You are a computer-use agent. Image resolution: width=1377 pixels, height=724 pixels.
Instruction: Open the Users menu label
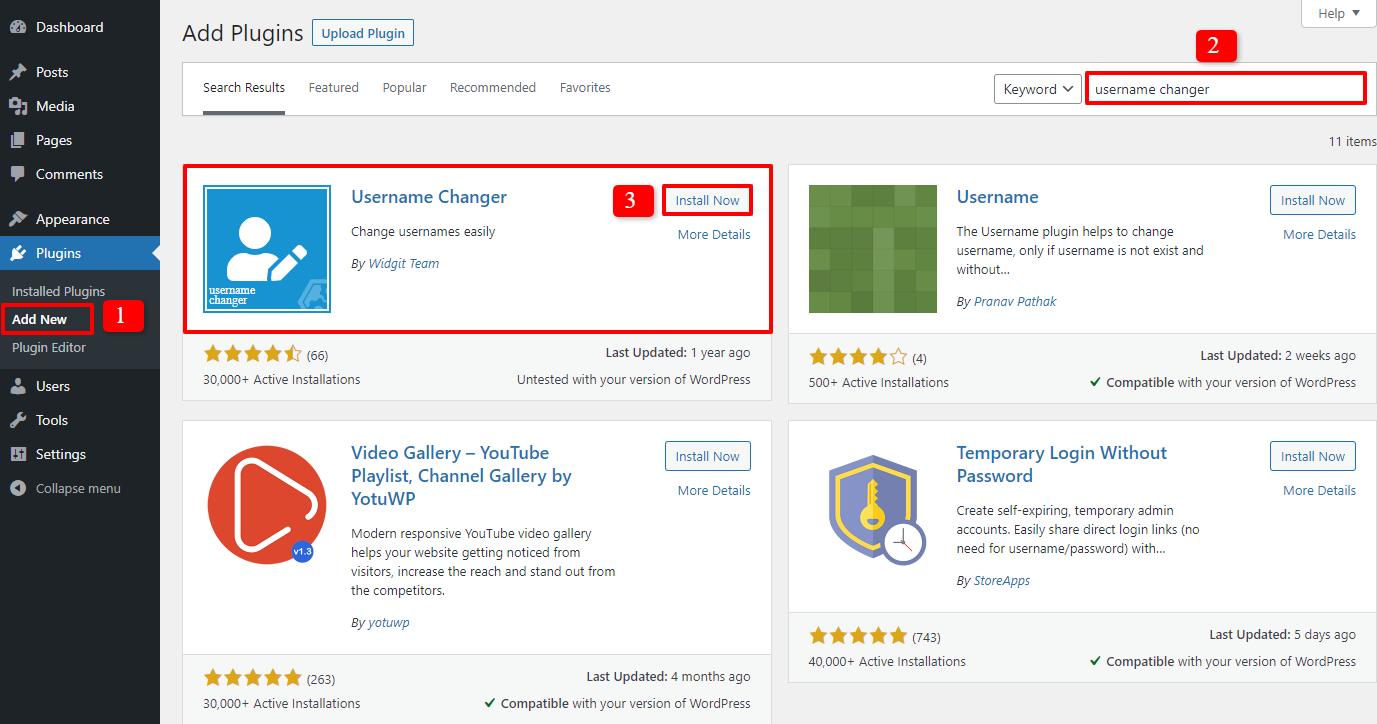pyautogui.click(x=53, y=386)
